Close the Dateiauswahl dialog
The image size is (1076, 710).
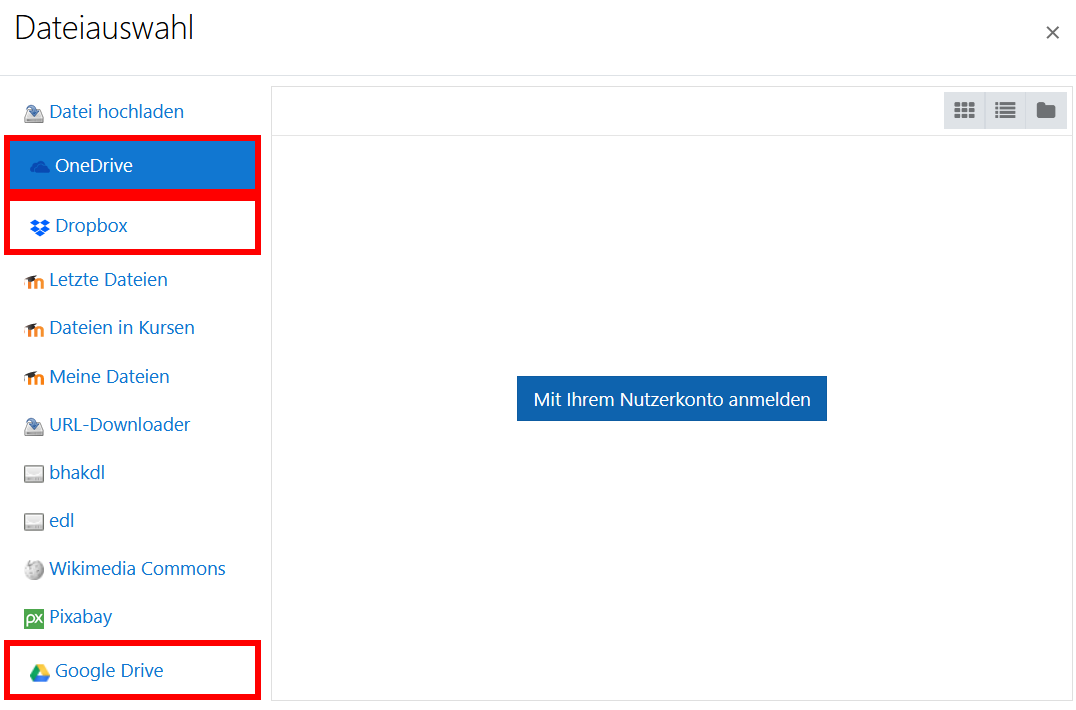coord(1052,32)
